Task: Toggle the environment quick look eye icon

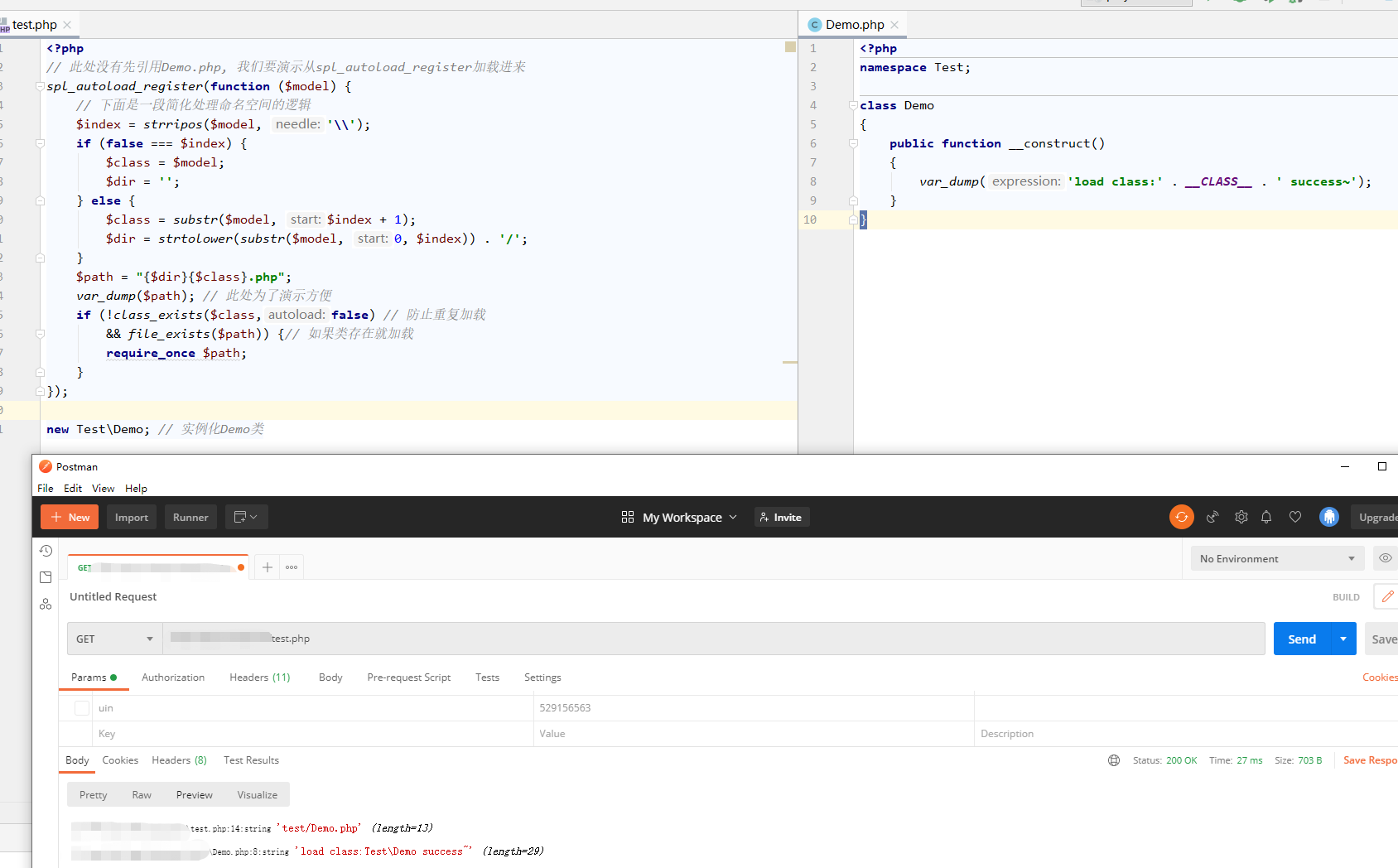Action: pyautogui.click(x=1385, y=558)
